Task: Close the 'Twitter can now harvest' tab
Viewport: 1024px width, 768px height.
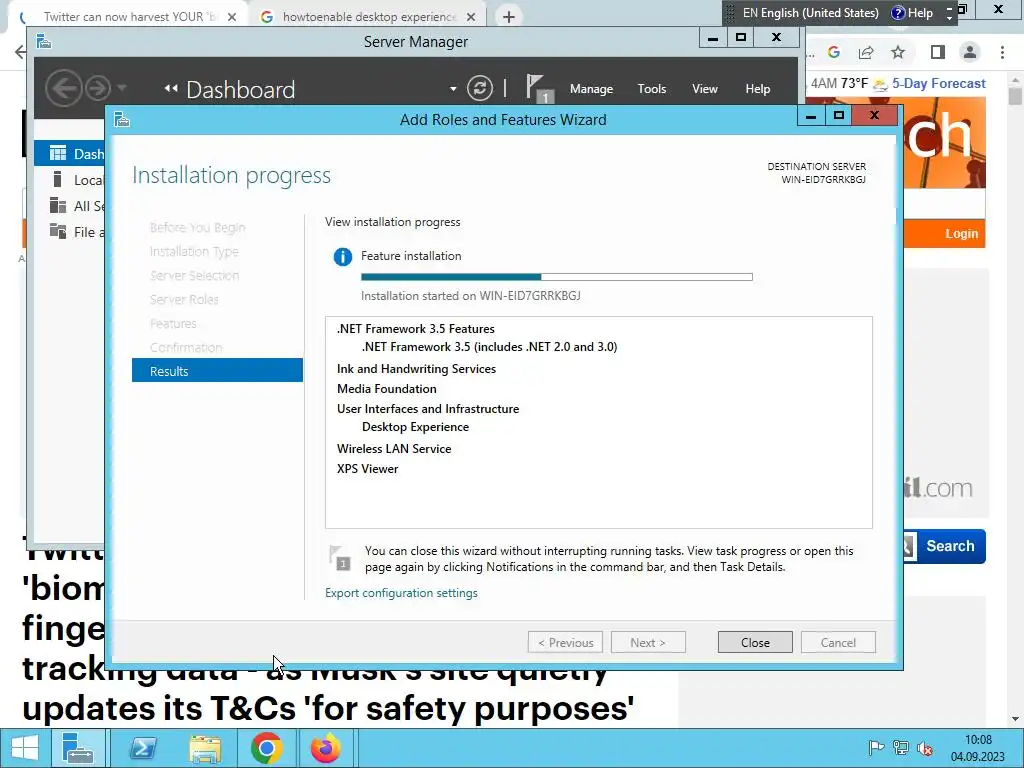Action: coord(232,17)
